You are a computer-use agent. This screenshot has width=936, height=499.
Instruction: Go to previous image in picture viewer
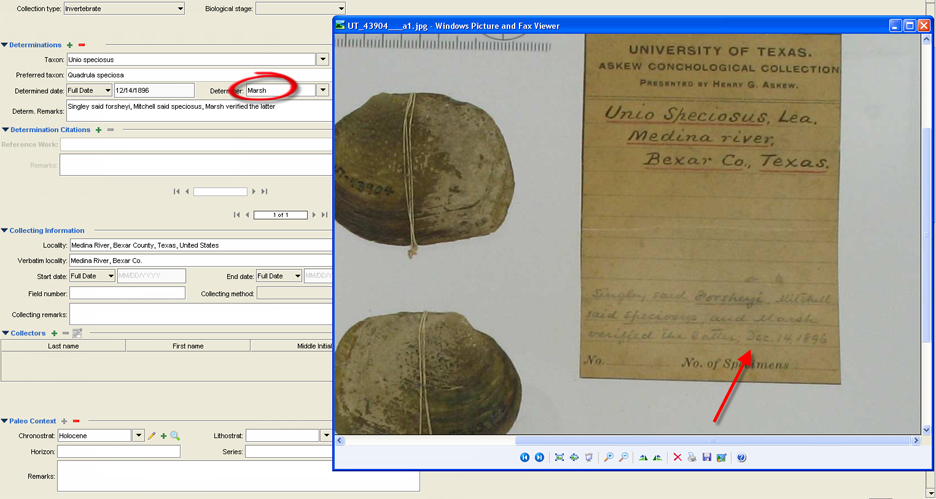pos(524,457)
